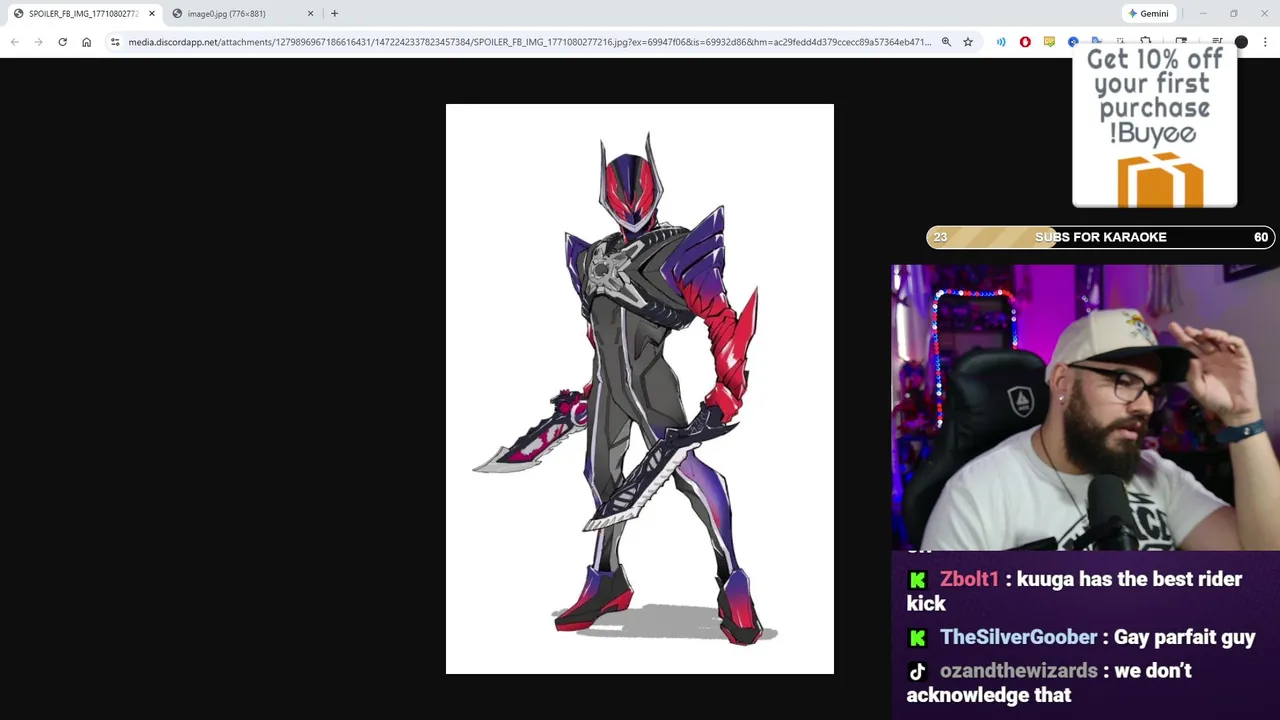The height and width of the screenshot is (720, 1280).
Task: Click the Subs for Karaoke progress bar
Action: click(1100, 237)
